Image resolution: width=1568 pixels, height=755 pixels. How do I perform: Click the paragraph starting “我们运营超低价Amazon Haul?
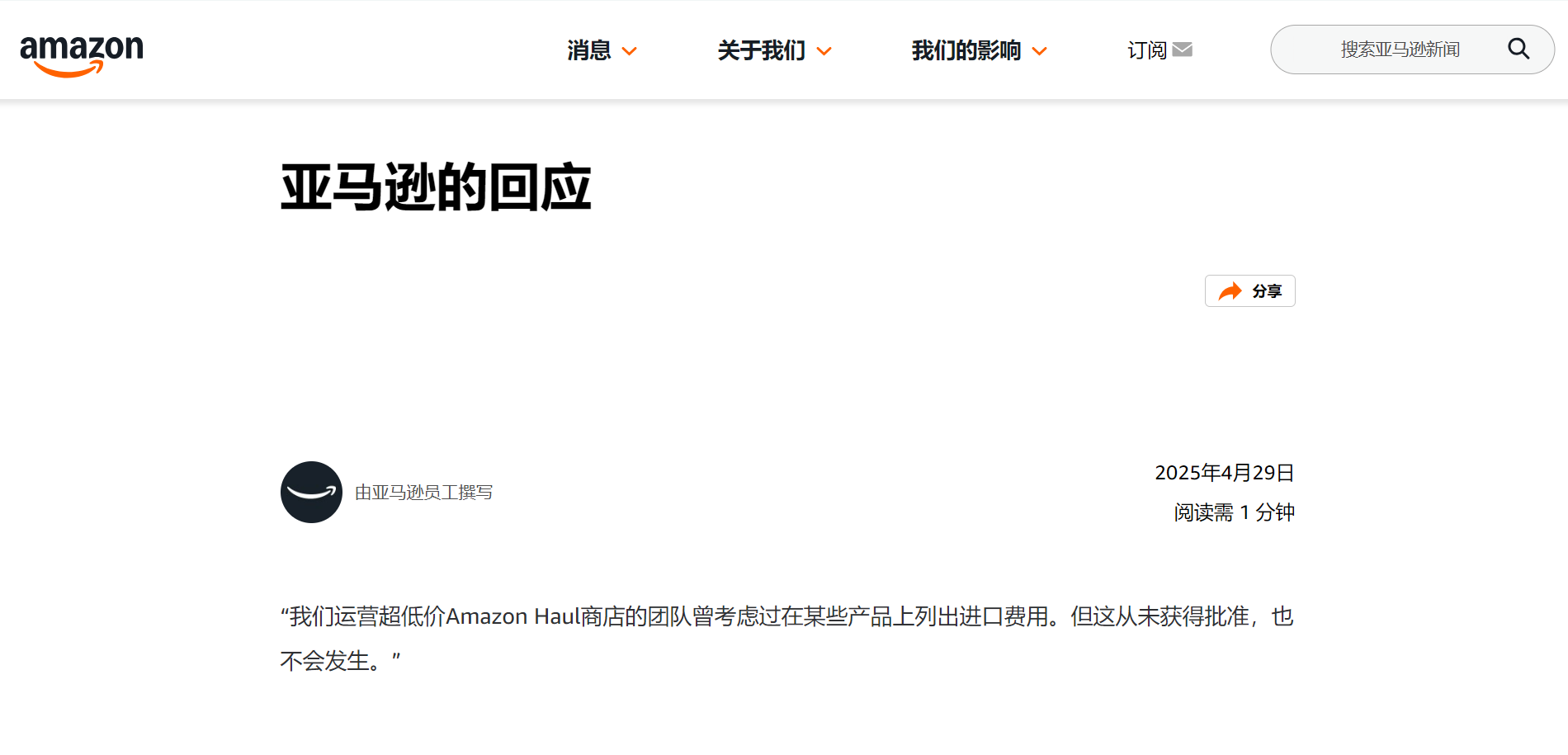pyautogui.click(x=787, y=639)
